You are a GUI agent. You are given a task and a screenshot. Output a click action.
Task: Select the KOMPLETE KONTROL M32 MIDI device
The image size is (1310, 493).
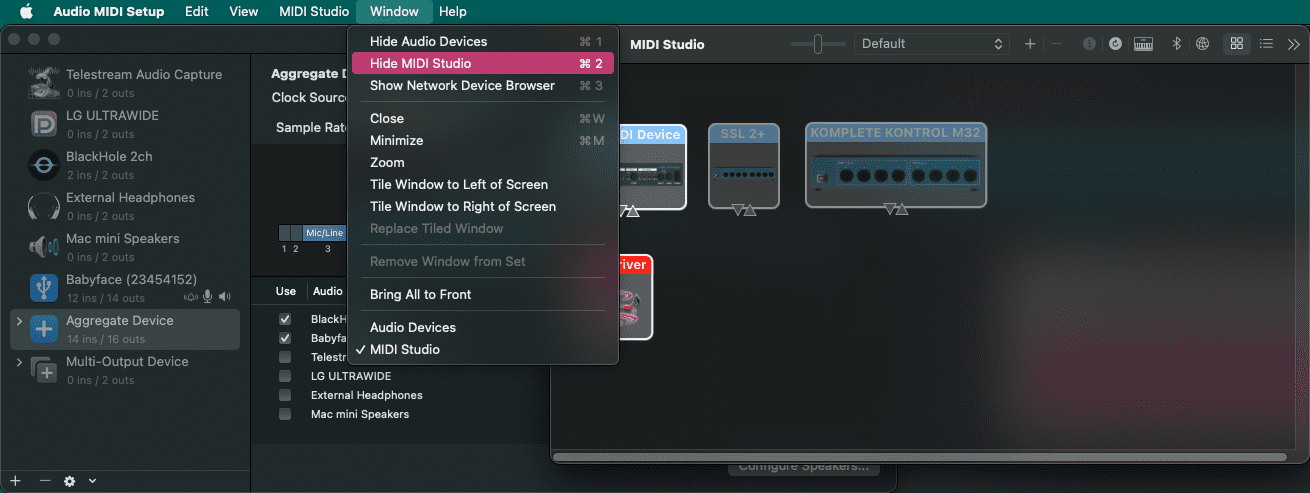coord(896,165)
